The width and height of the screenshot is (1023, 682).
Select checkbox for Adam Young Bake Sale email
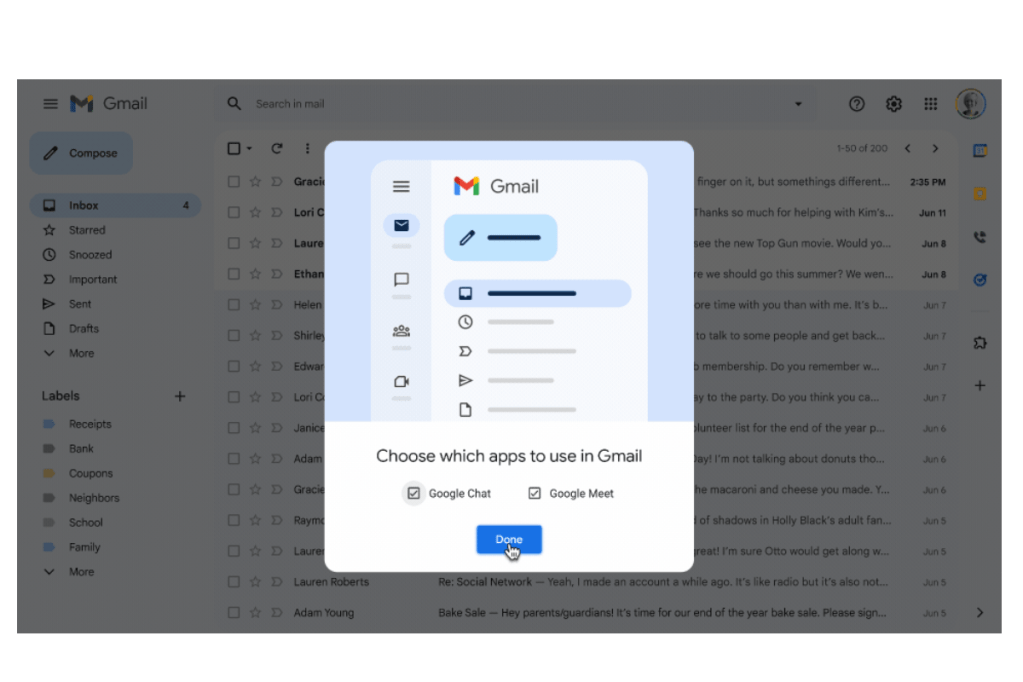234,613
